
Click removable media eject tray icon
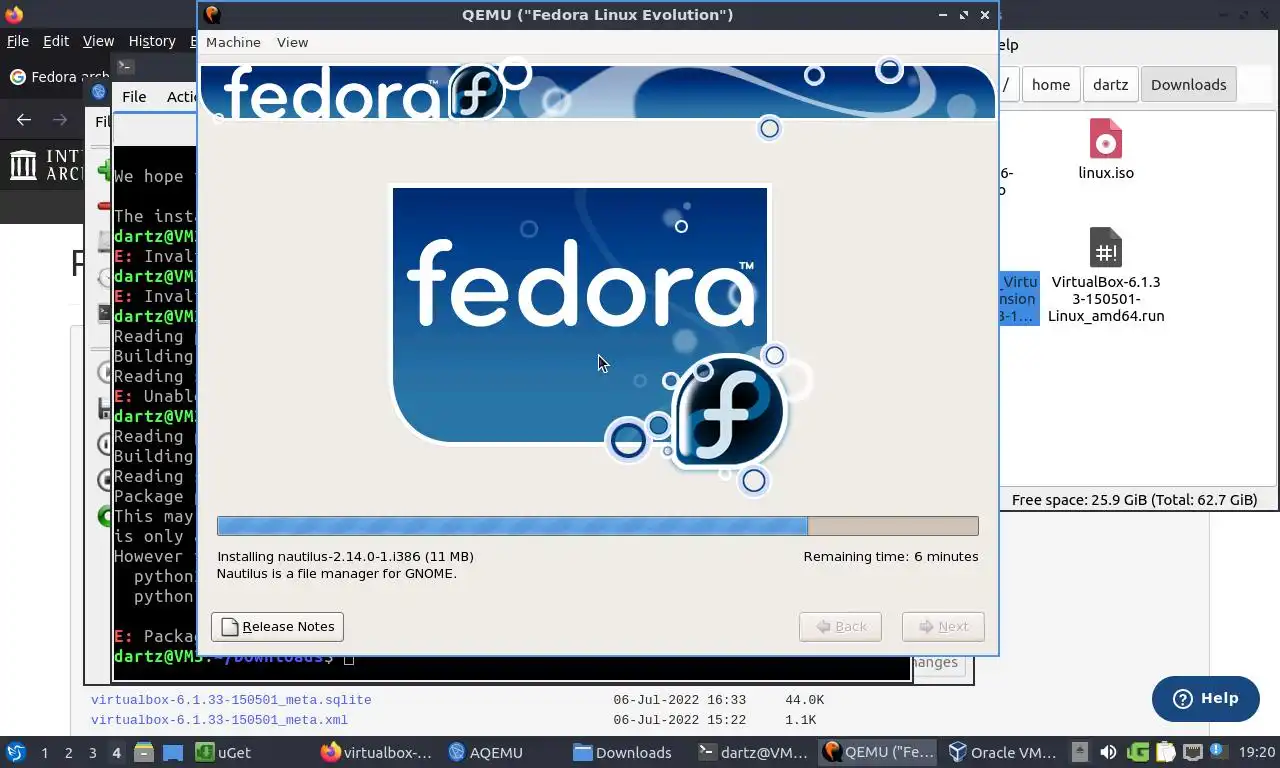point(1080,753)
